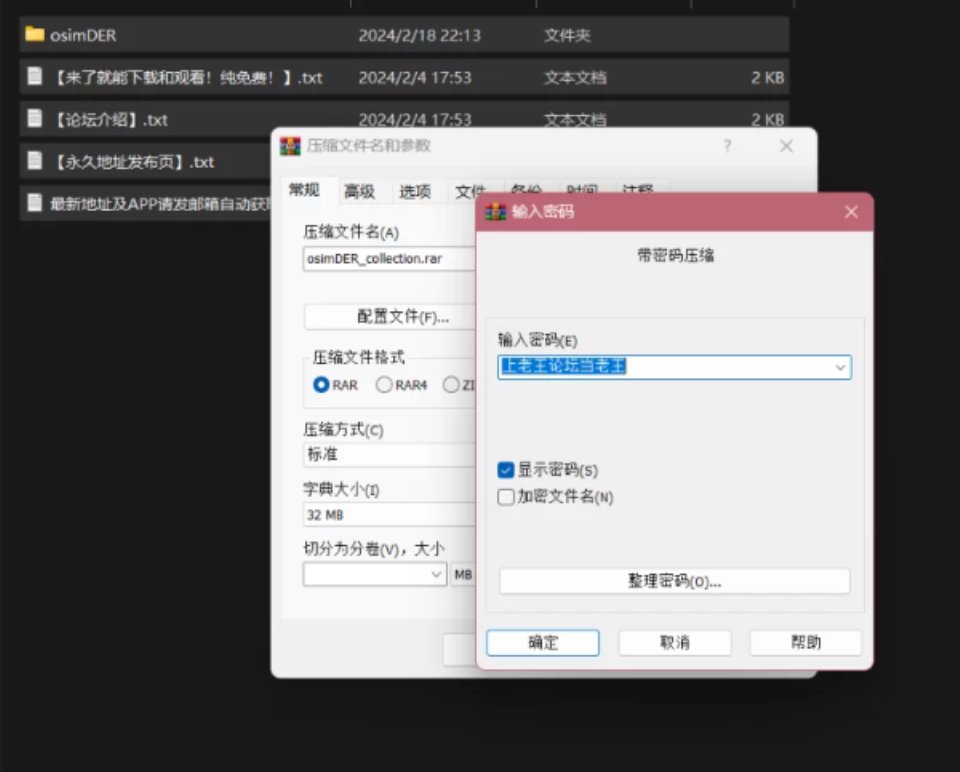Click the text file icon beside 【论坛介绍】.txt
Screen dimensions: 960x772
(35, 118)
